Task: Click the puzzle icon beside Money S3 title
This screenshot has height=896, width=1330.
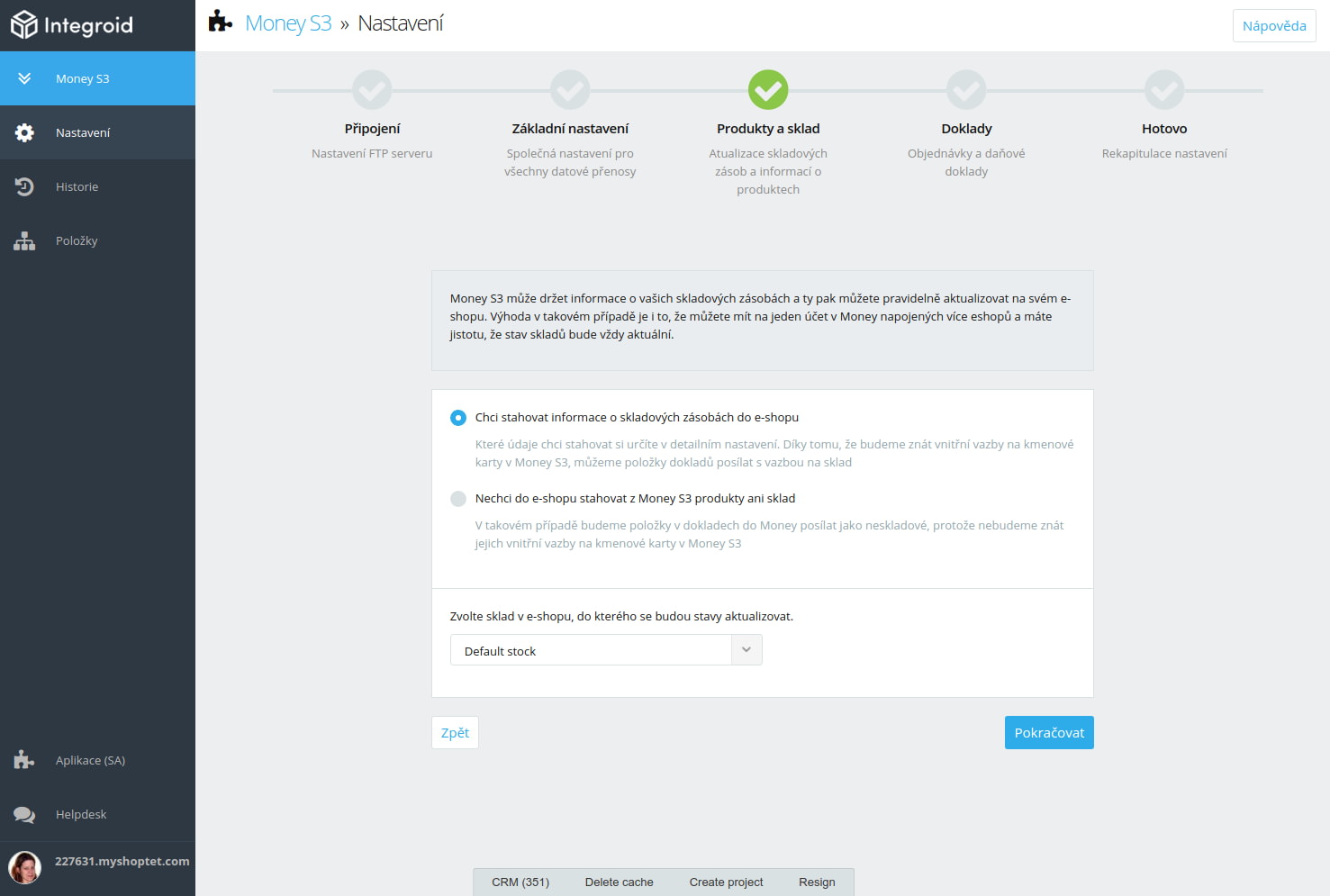Action: [x=221, y=22]
